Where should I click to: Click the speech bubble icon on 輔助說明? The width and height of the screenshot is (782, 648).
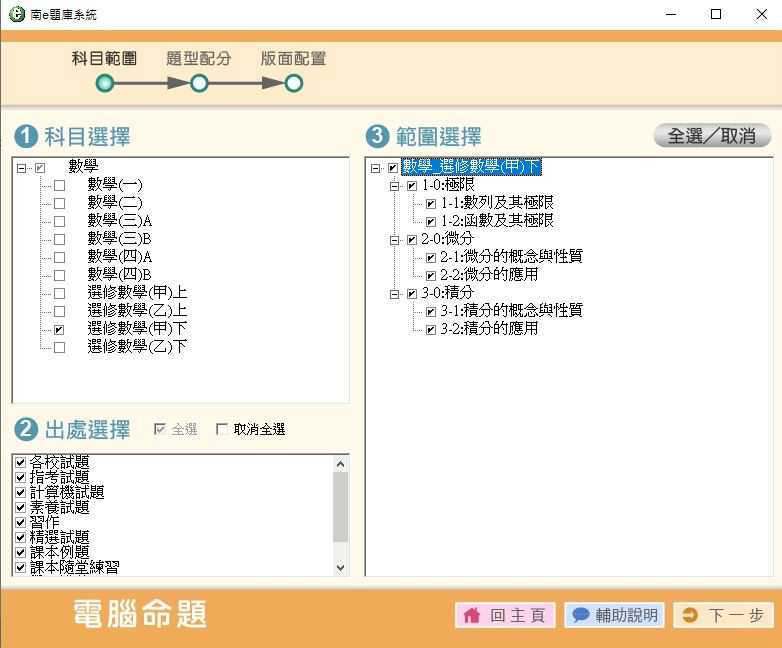581,615
